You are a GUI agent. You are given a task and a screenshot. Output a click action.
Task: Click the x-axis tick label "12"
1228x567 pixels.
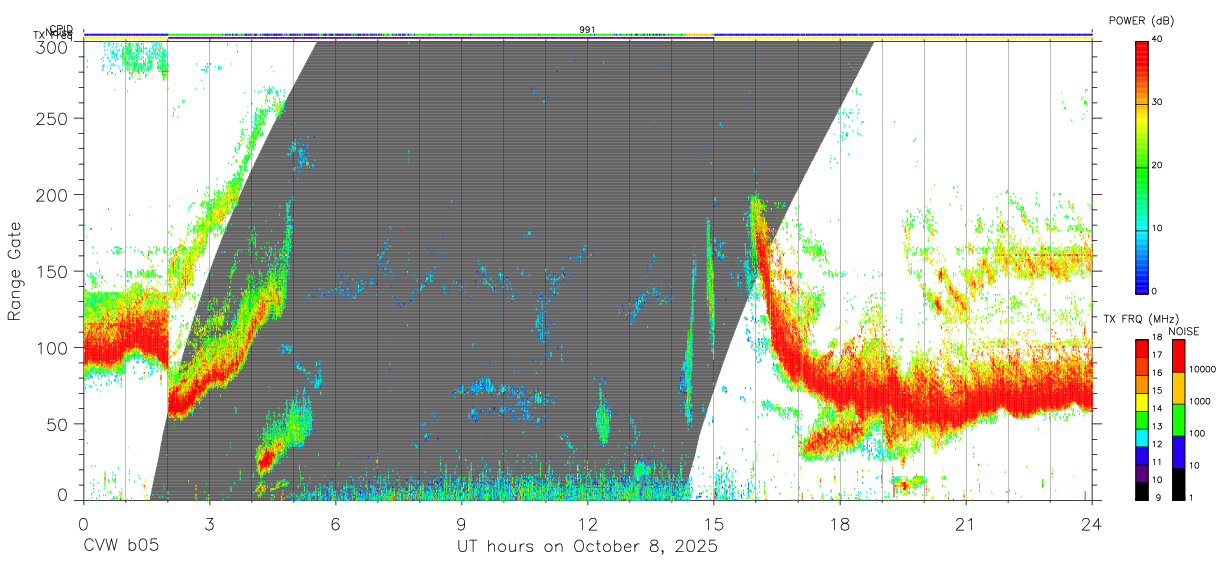pyautogui.click(x=587, y=523)
